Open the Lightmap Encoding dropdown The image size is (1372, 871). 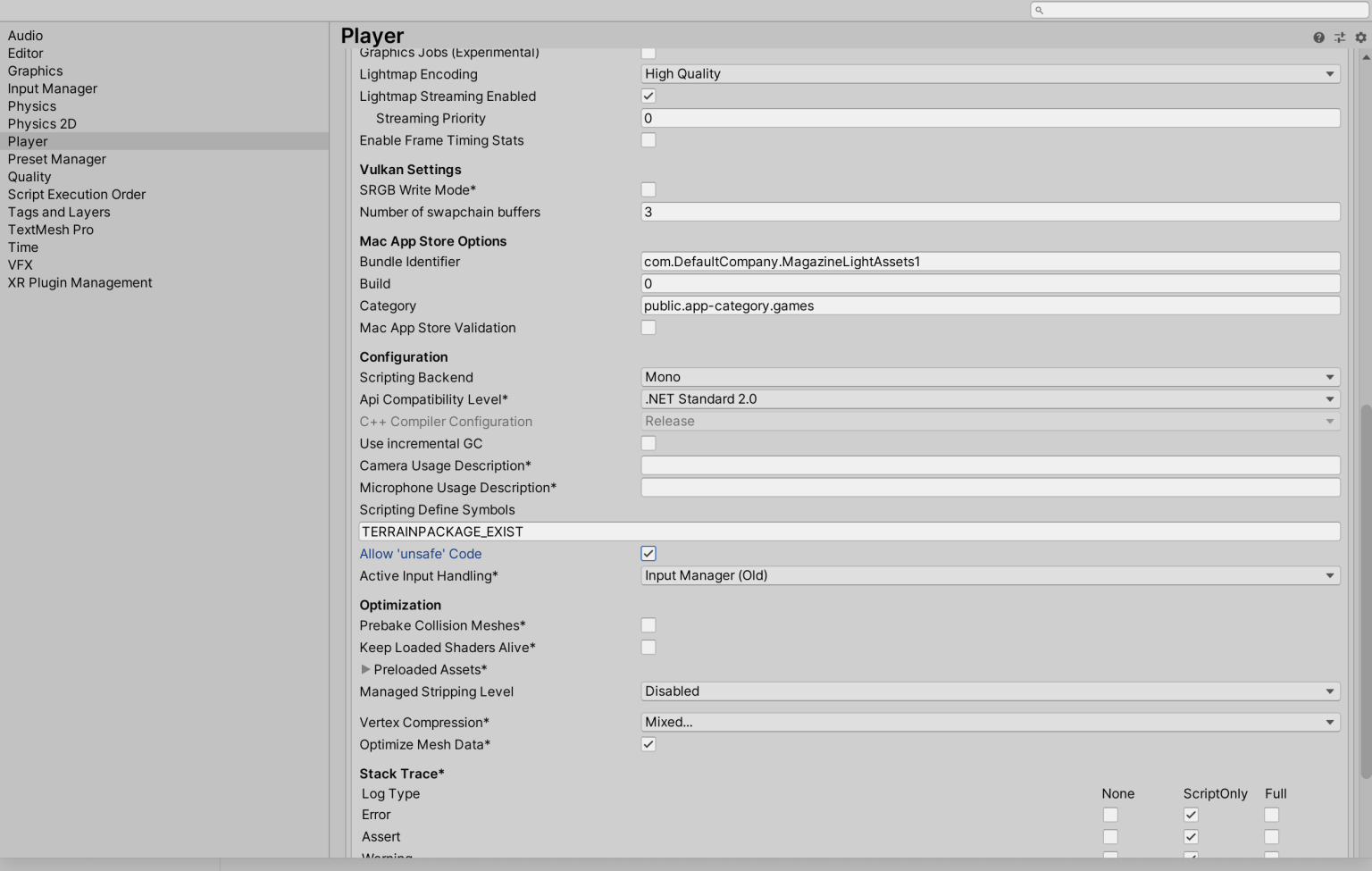coord(990,73)
